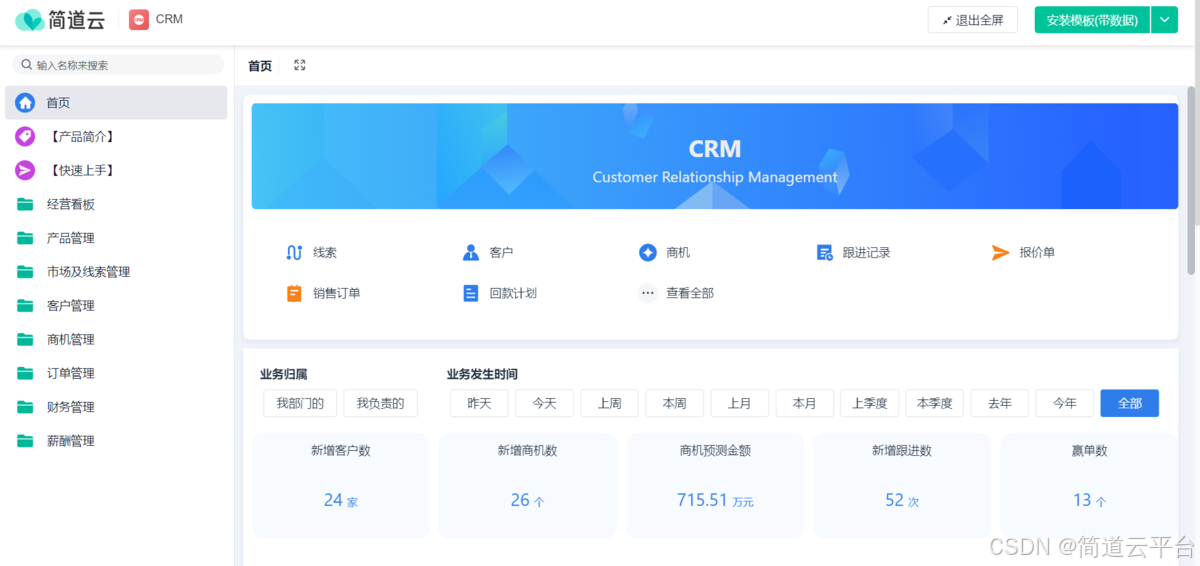
Task: Select the 上周 time filter
Action: point(610,403)
